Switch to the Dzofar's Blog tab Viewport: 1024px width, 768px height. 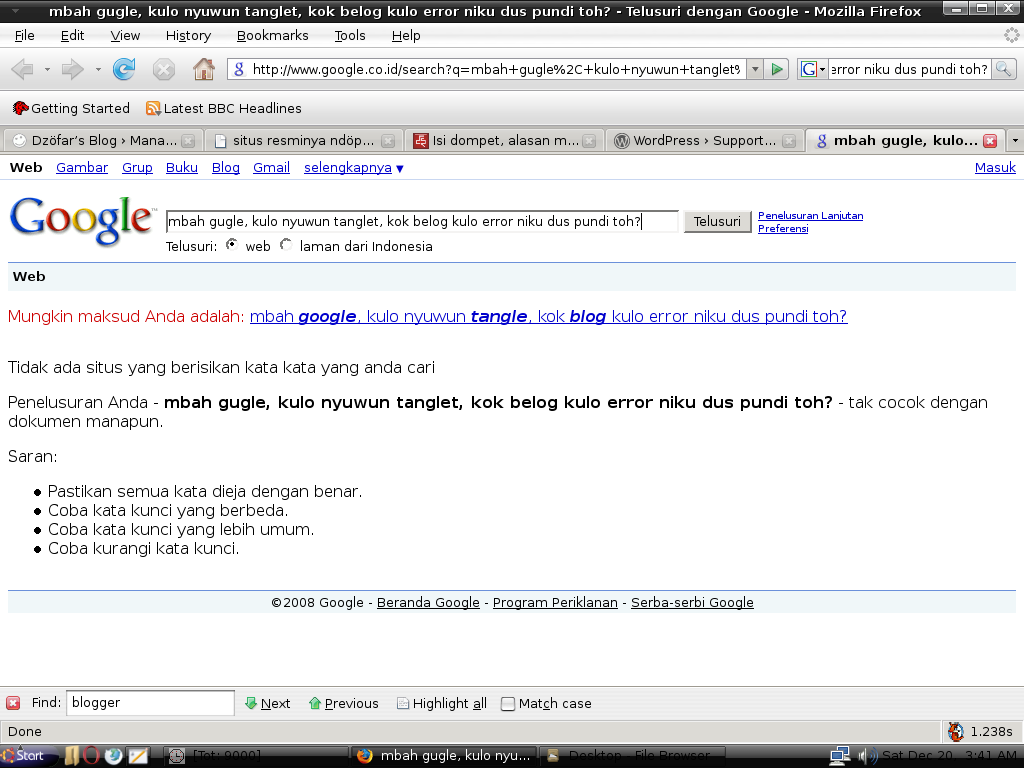(103, 140)
